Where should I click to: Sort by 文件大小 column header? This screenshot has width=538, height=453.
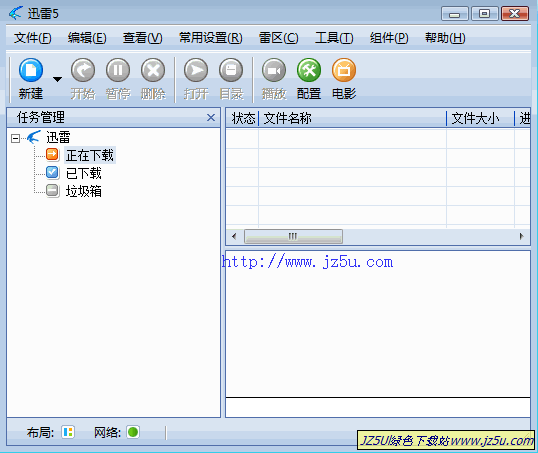480,118
